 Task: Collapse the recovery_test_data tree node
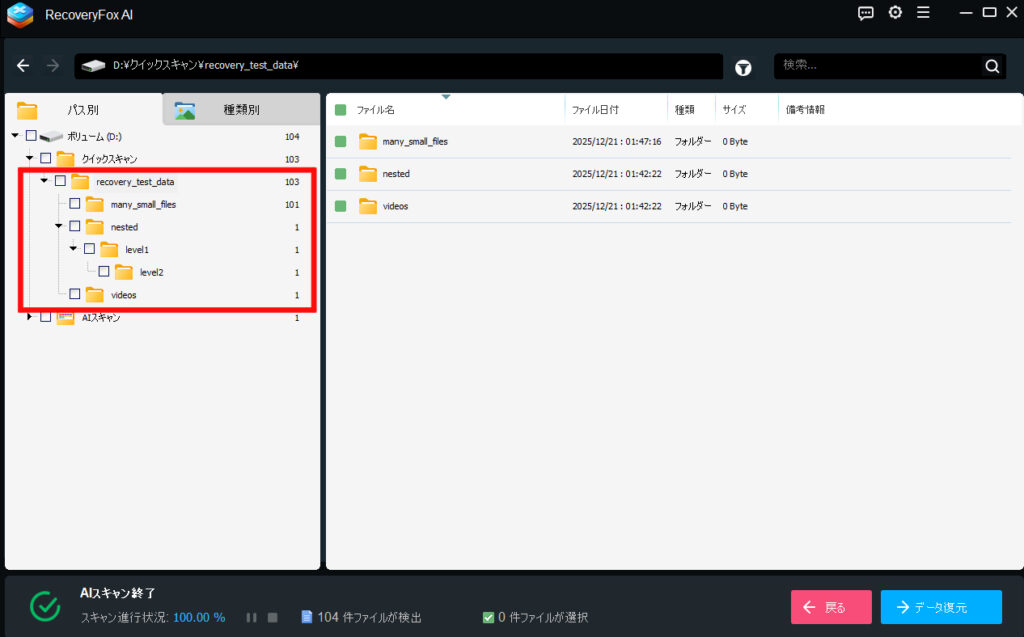(x=44, y=181)
